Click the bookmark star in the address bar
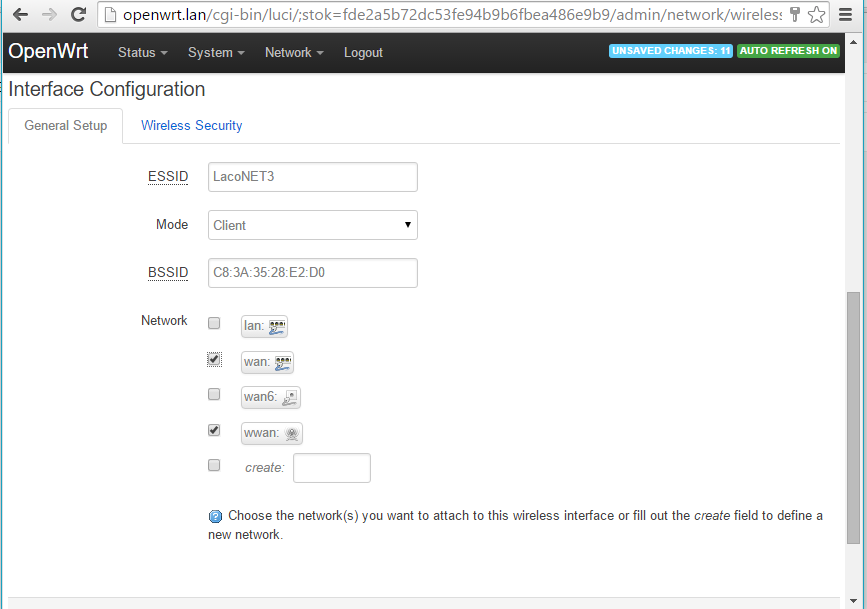The image size is (867, 609). (816, 15)
